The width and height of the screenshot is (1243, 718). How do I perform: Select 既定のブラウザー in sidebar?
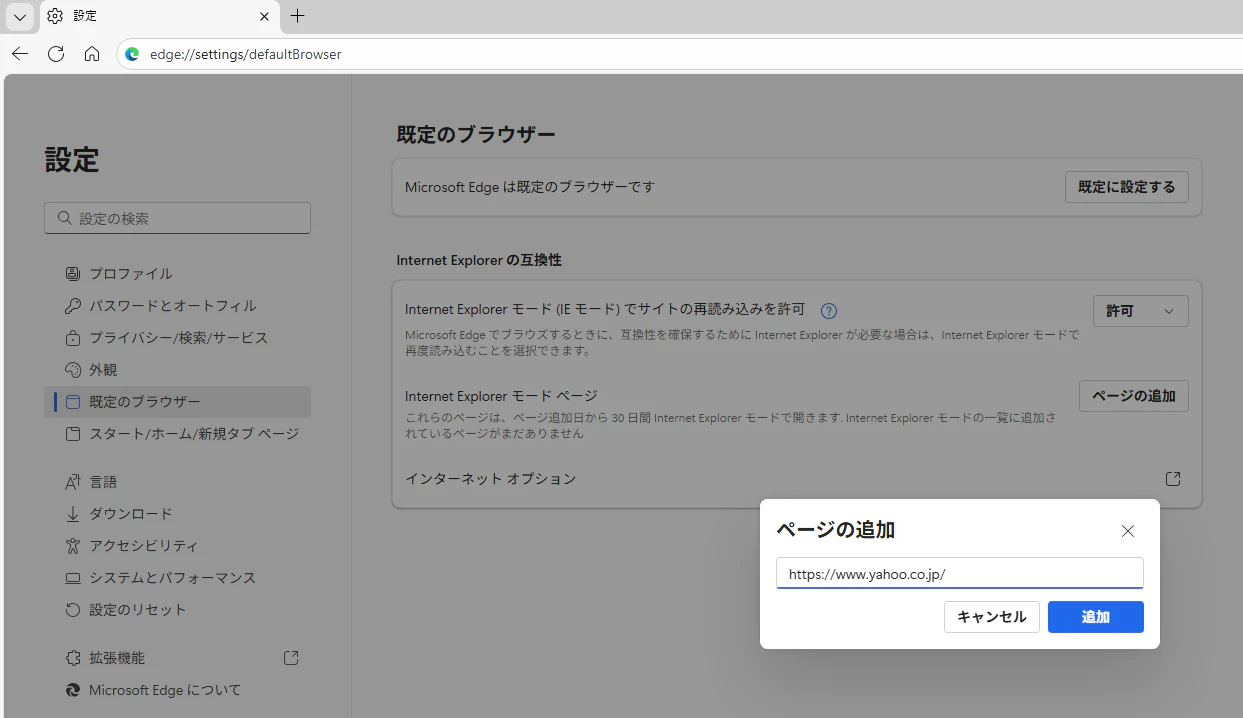177,402
